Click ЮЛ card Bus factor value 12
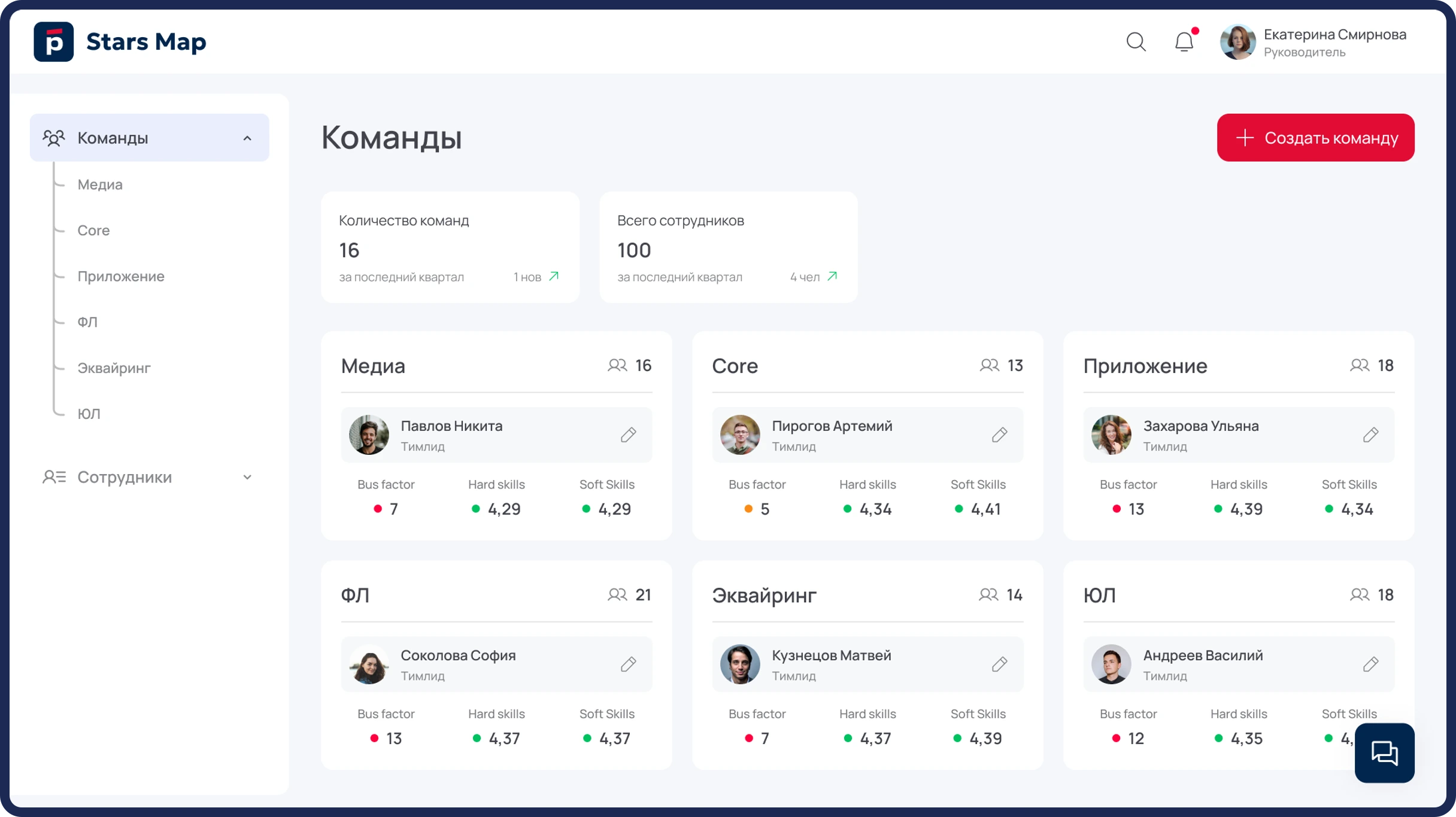1456x817 pixels. coord(1136,739)
